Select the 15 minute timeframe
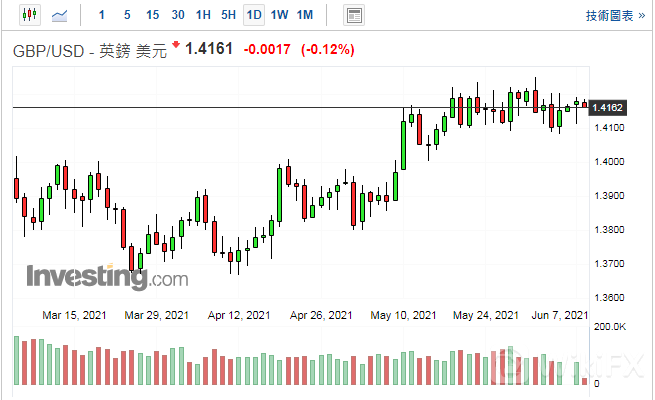Screen dimensions: 655x400 152,15
